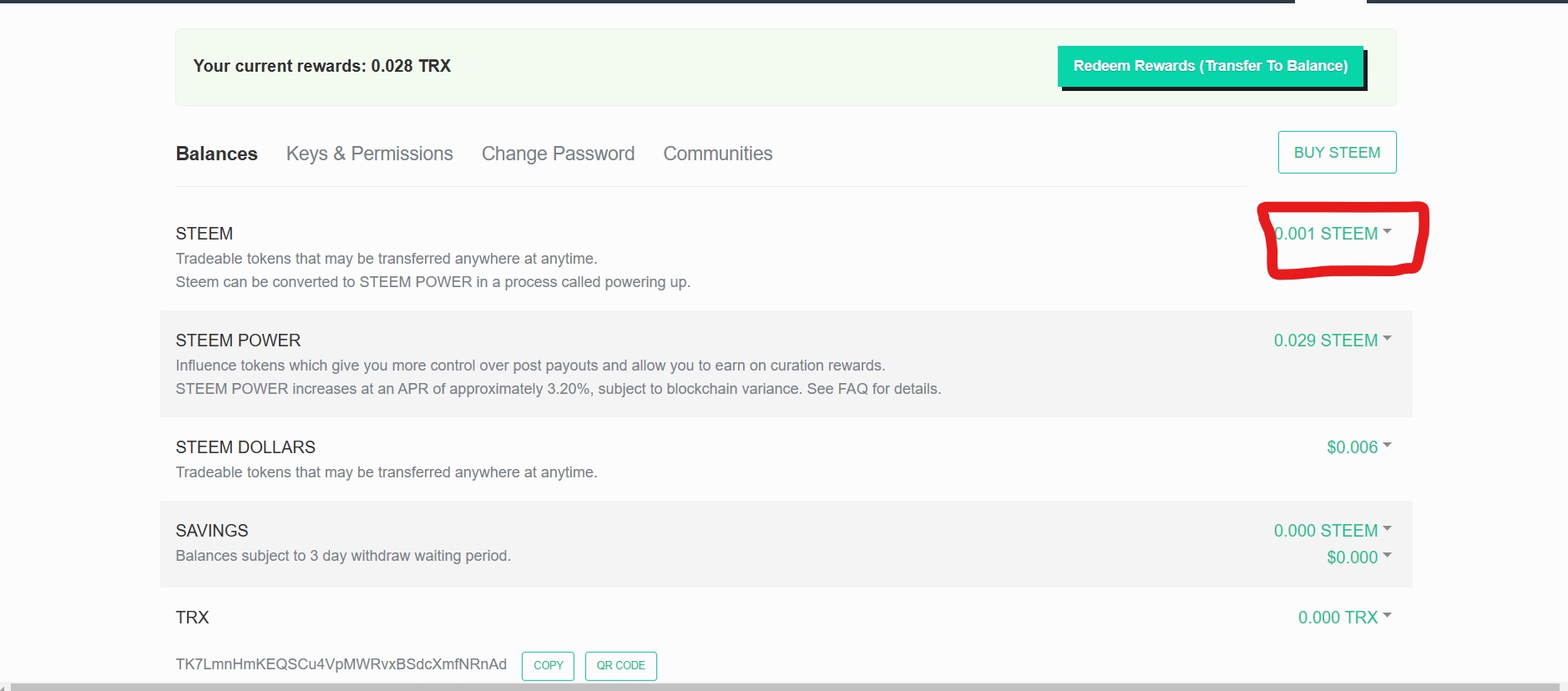Expand the savings 0.000 STEEM dropdown
This screenshot has height=691, width=1568.
(1333, 531)
